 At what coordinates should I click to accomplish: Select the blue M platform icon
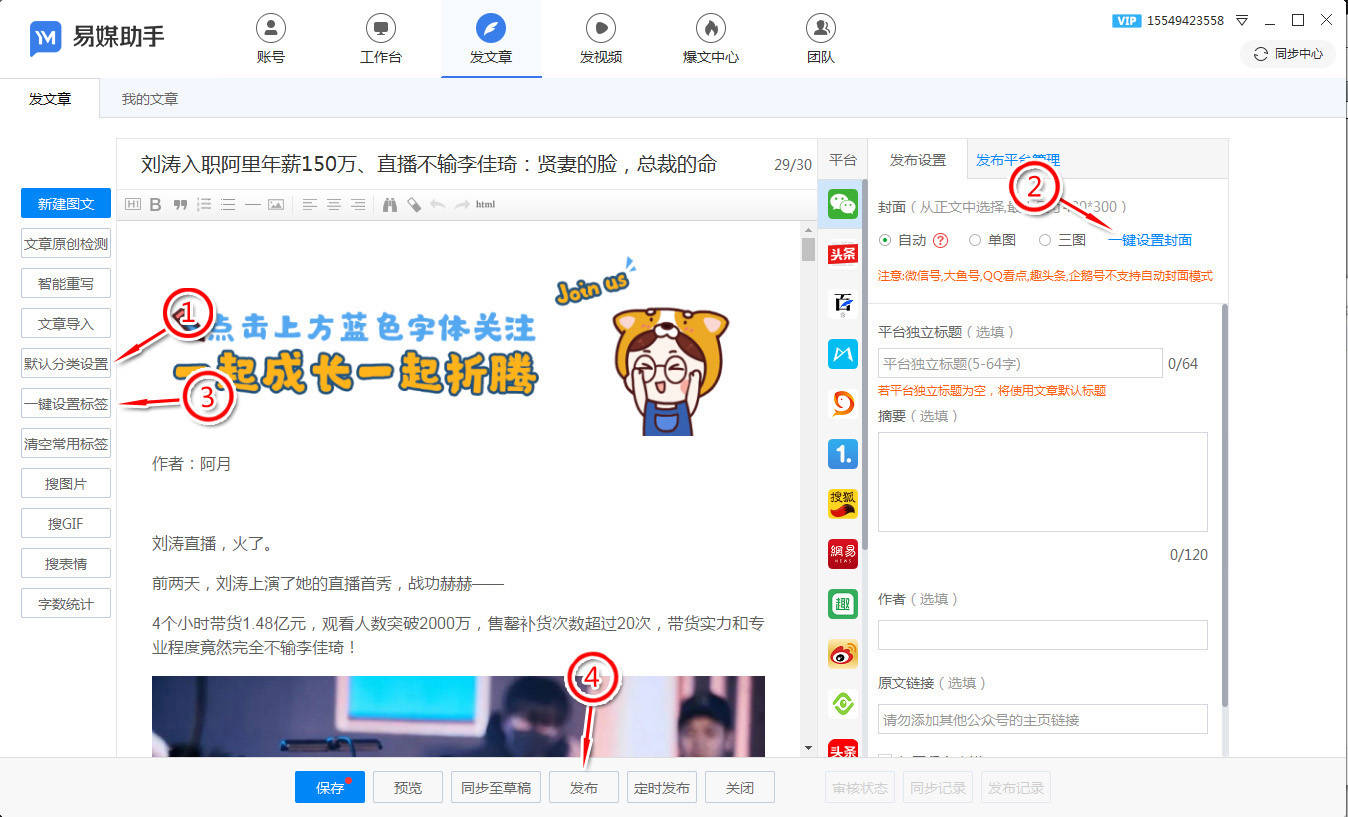(843, 353)
